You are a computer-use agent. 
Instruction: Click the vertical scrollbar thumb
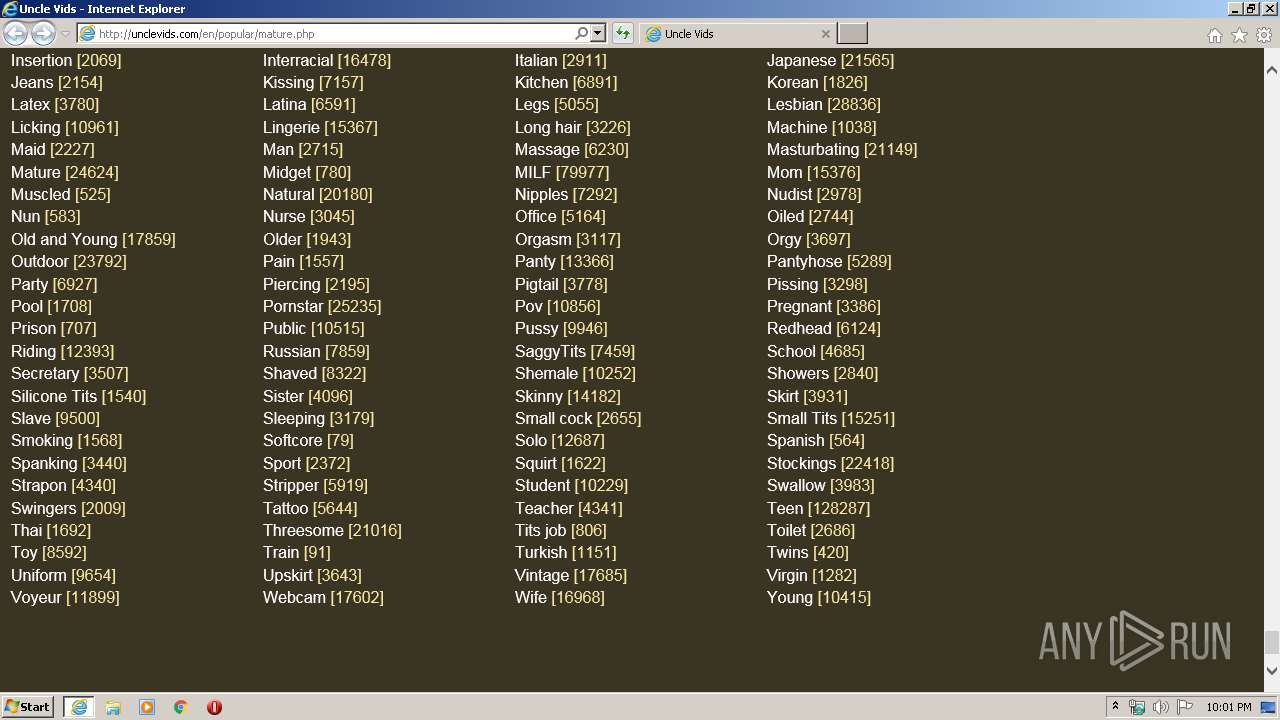point(1271,642)
